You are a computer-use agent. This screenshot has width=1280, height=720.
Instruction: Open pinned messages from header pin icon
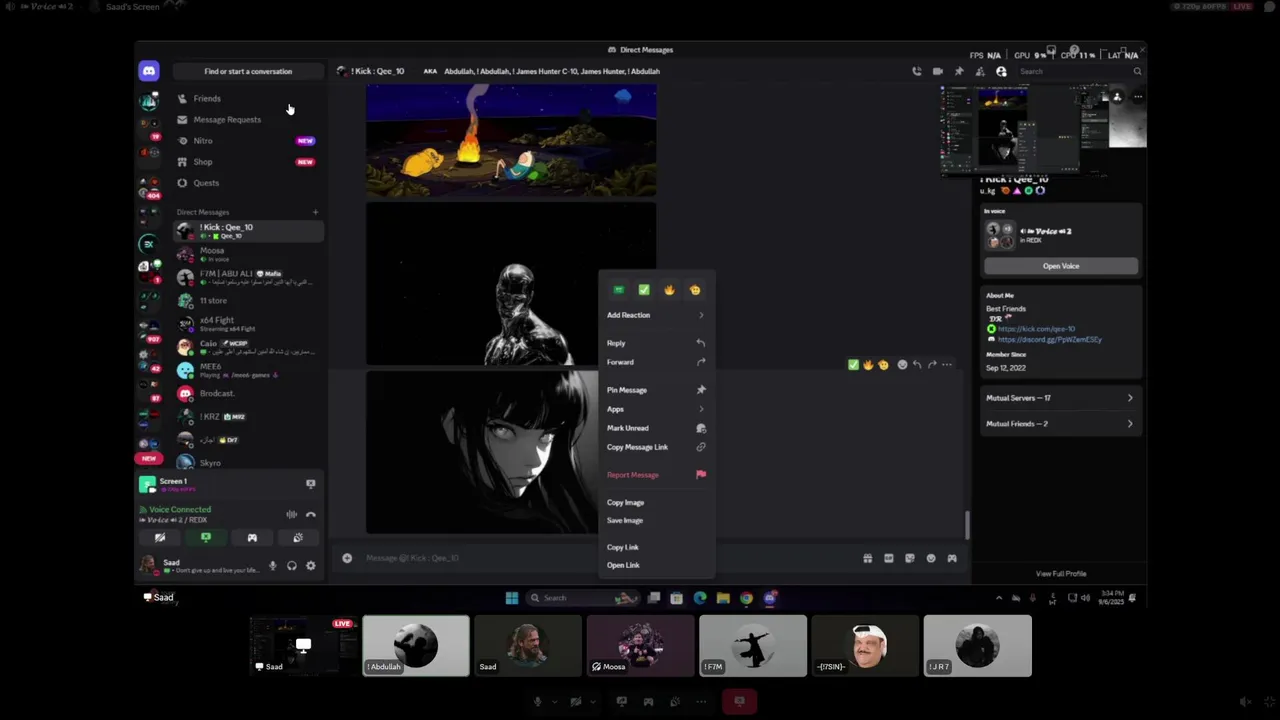click(959, 71)
